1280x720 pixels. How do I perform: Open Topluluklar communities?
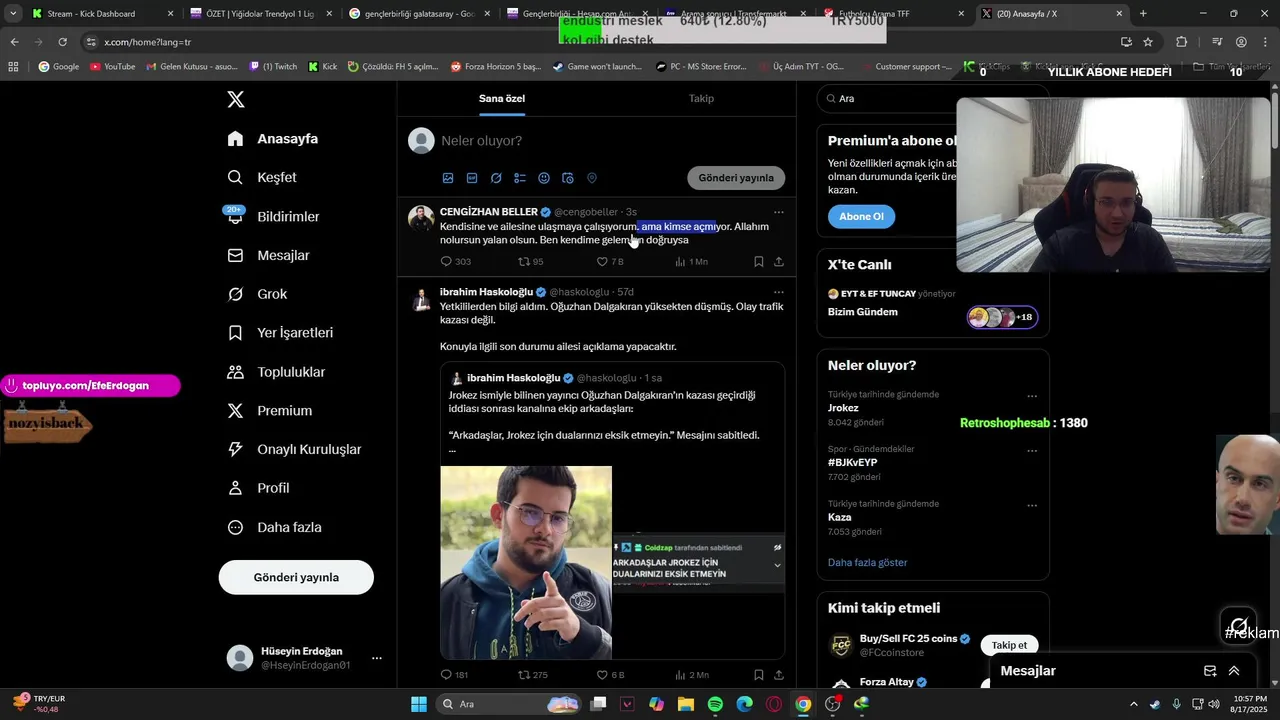click(x=276, y=372)
